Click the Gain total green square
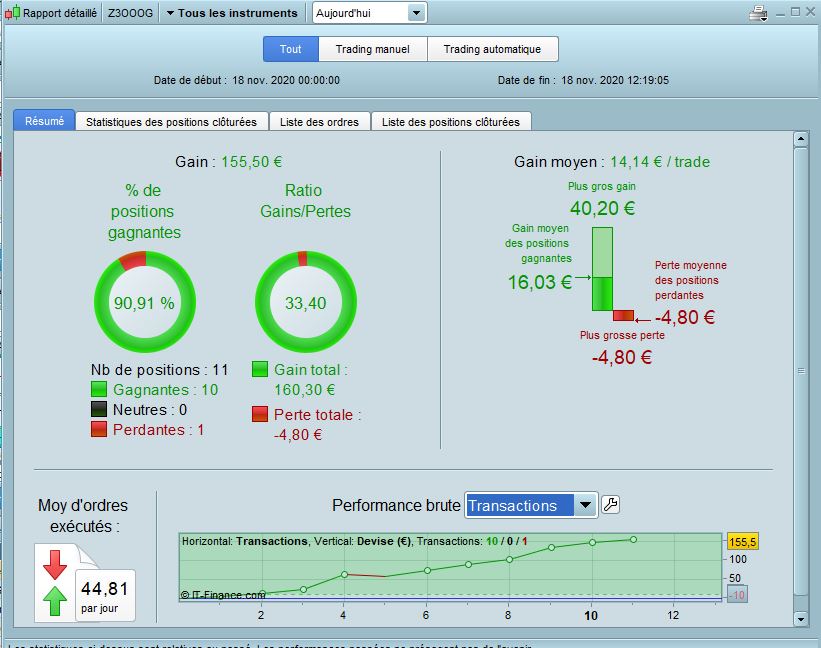The image size is (821, 648). (260, 369)
